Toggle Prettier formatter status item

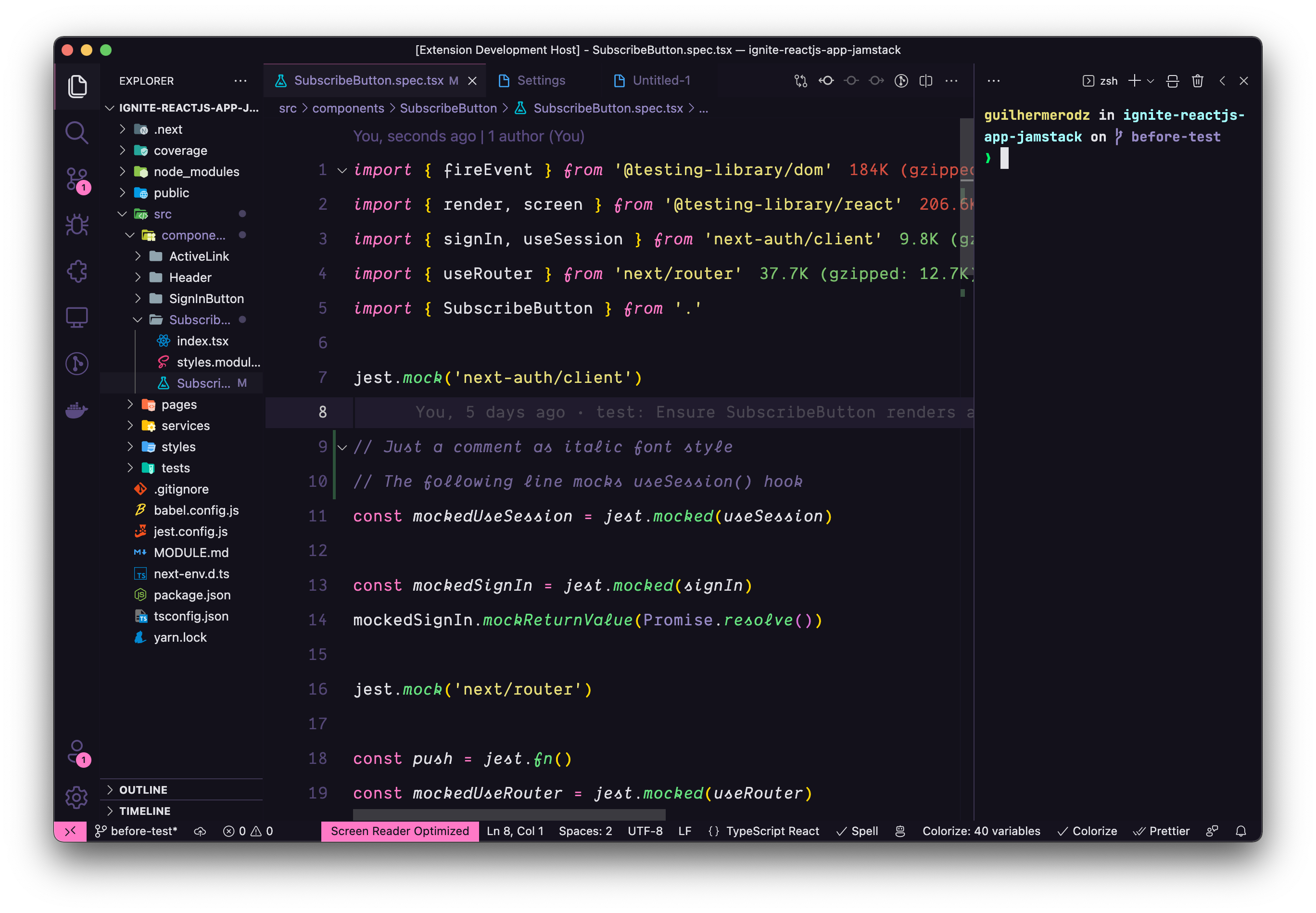[1161, 831]
